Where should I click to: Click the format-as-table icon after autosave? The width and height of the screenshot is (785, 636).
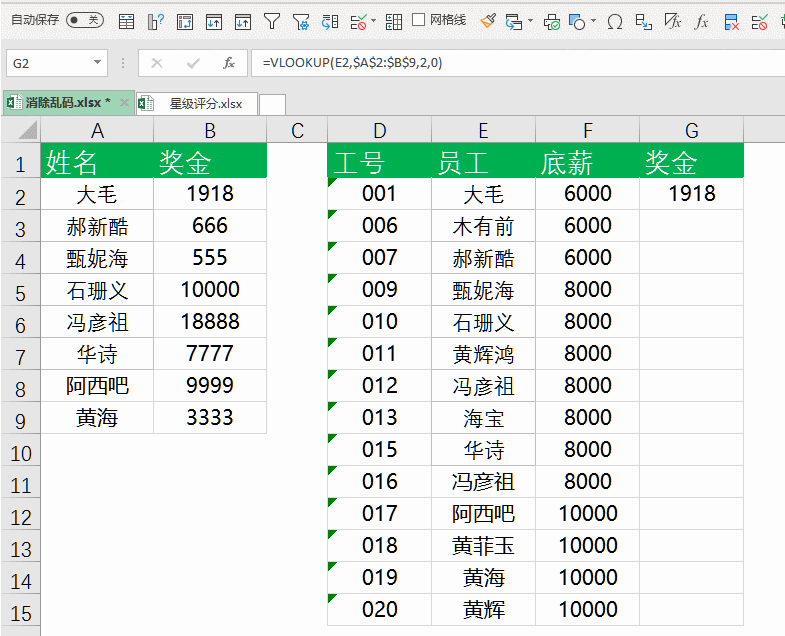(x=126, y=22)
